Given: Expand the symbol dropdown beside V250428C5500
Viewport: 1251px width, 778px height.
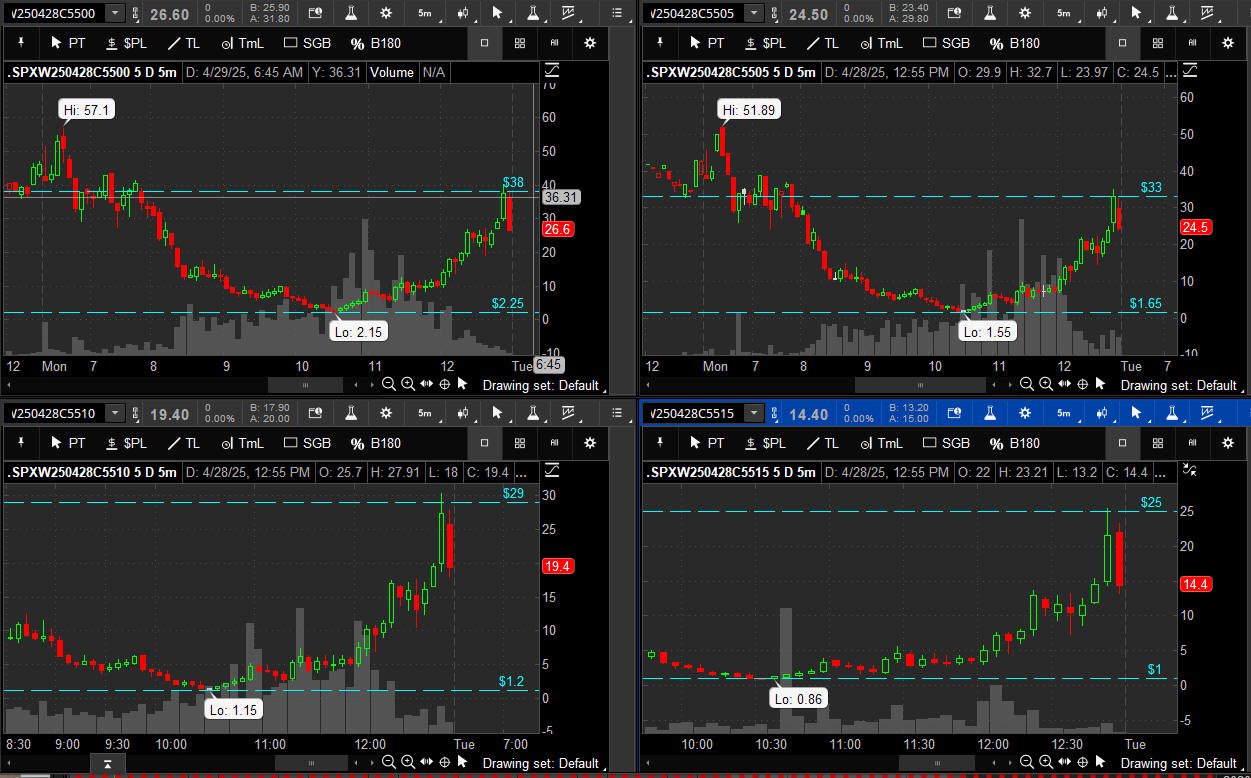Looking at the screenshot, I should pos(115,13).
